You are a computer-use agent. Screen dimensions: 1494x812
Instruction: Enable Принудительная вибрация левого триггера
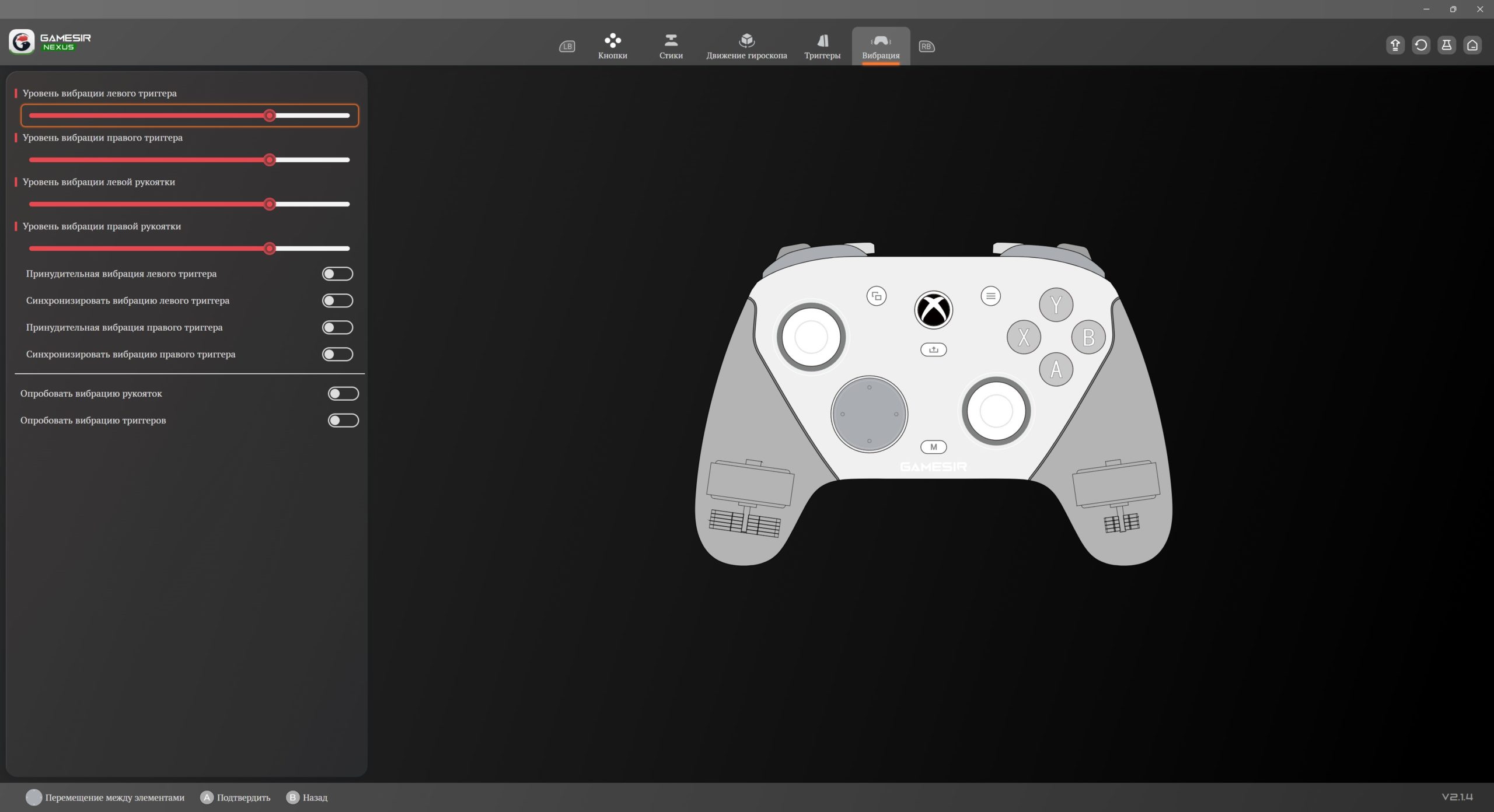click(x=337, y=274)
